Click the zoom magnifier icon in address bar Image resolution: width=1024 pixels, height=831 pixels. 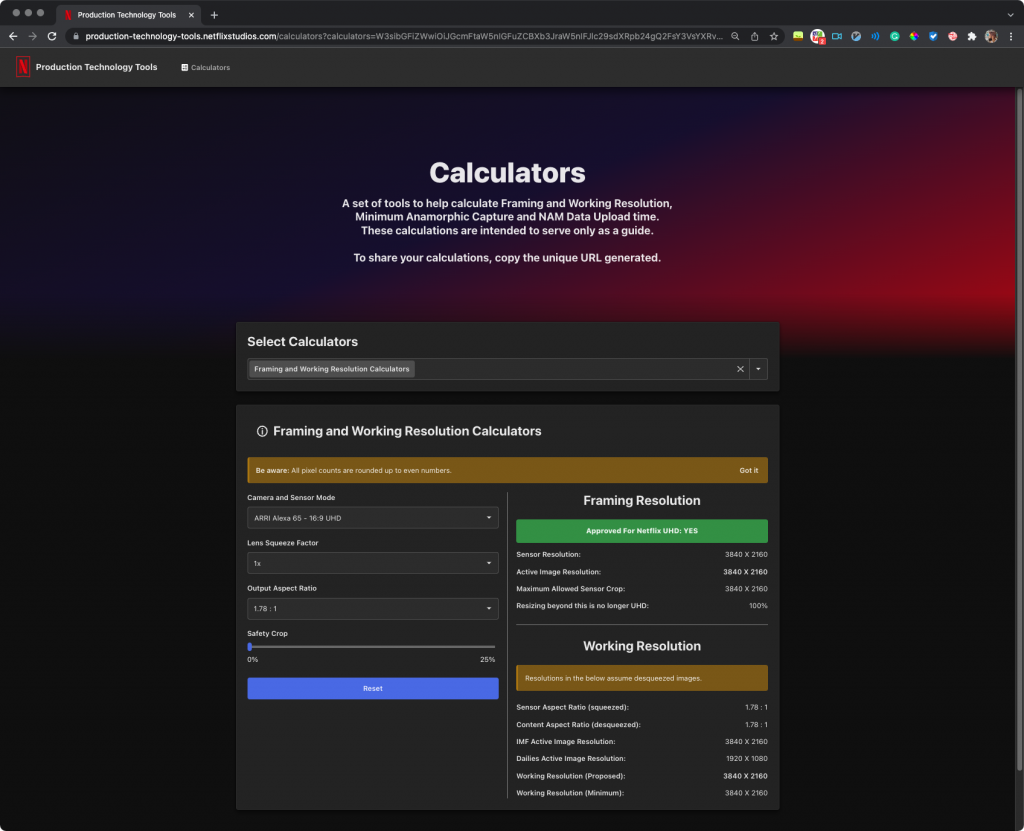(x=735, y=37)
